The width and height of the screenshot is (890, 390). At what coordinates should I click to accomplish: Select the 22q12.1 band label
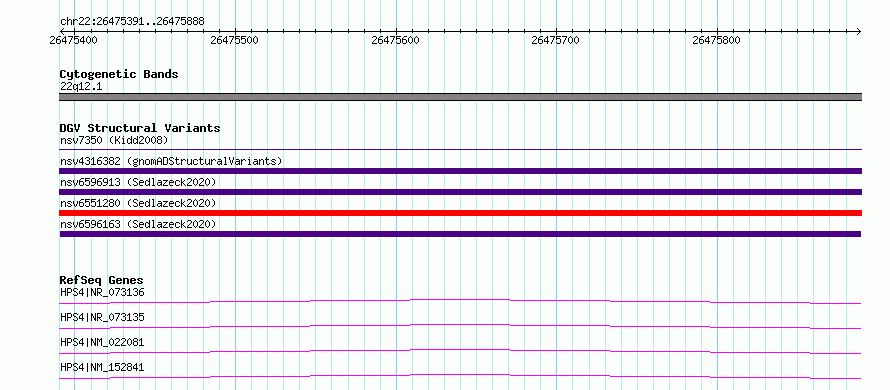coord(81,87)
